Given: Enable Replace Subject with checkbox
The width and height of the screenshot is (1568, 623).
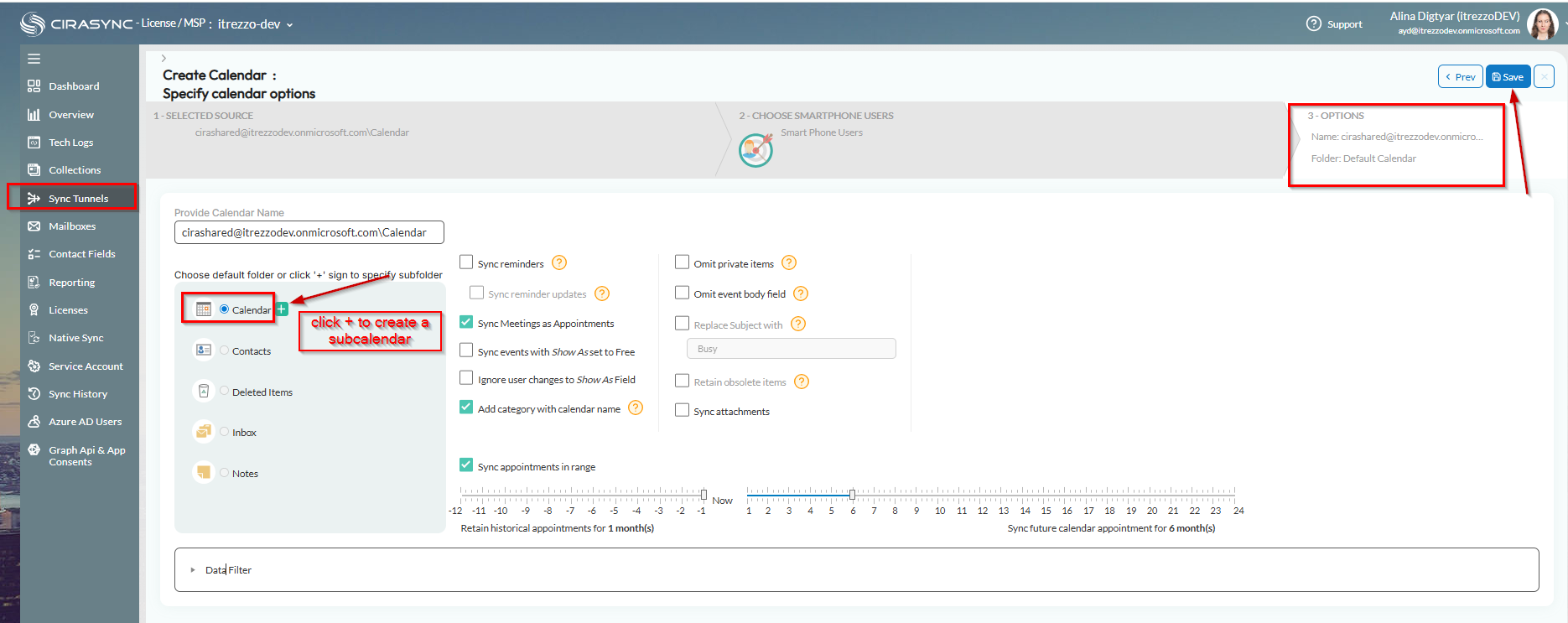Looking at the screenshot, I should click(683, 324).
